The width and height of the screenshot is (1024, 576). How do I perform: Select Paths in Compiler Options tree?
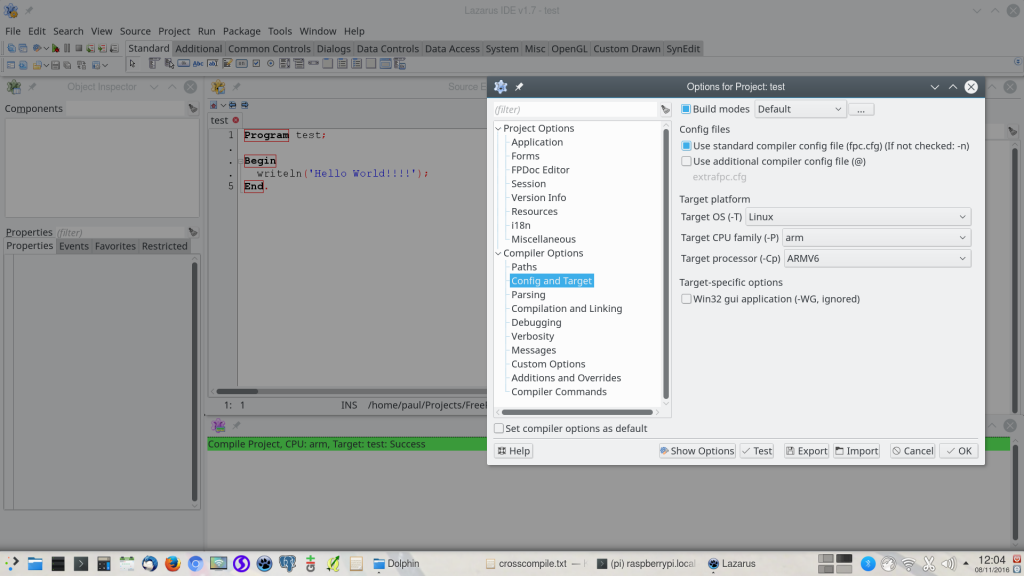524,267
